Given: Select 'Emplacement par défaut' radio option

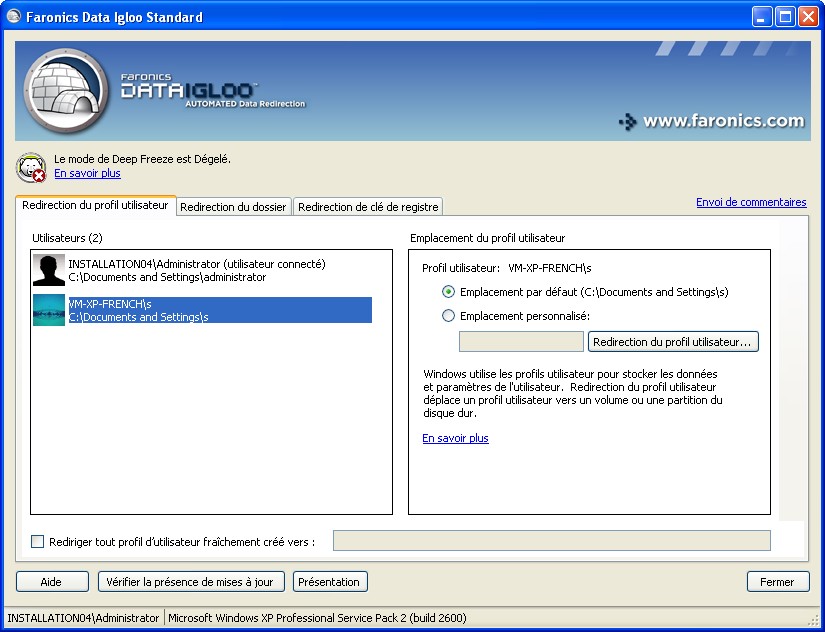Looking at the screenshot, I should 448,292.
